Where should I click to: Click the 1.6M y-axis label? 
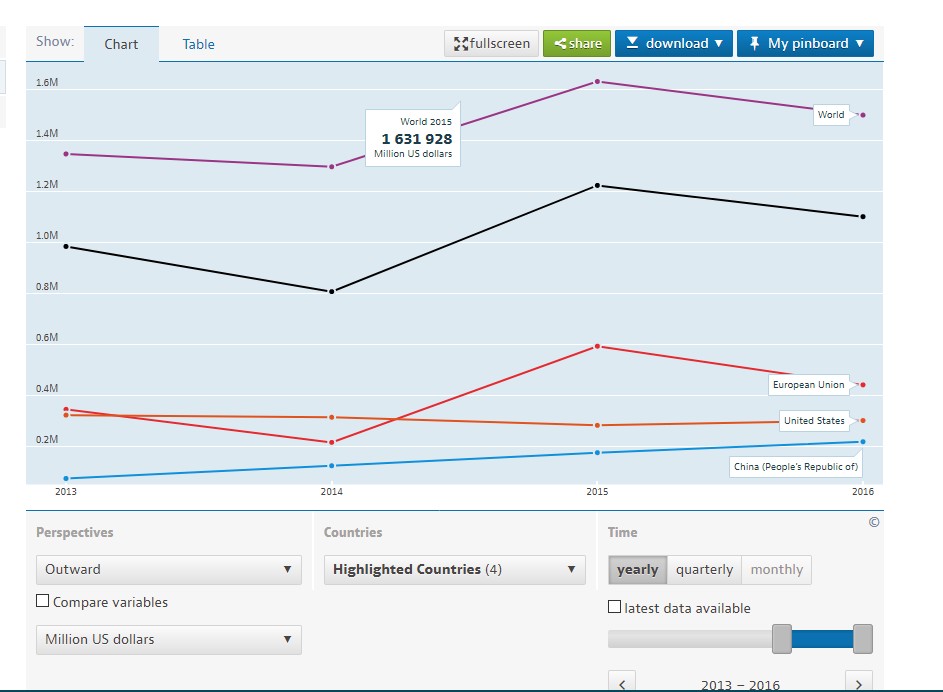[x=47, y=82]
